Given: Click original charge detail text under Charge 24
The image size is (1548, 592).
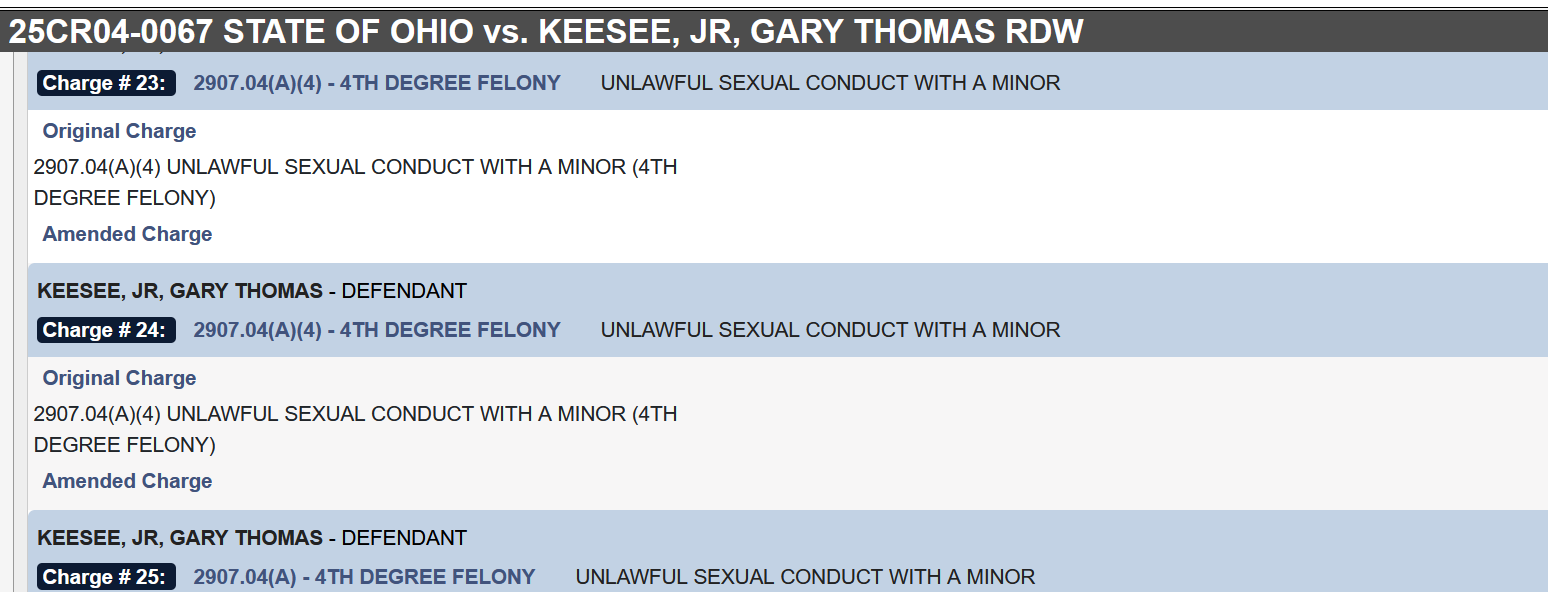Looking at the screenshot, I should tap(356, 429).
